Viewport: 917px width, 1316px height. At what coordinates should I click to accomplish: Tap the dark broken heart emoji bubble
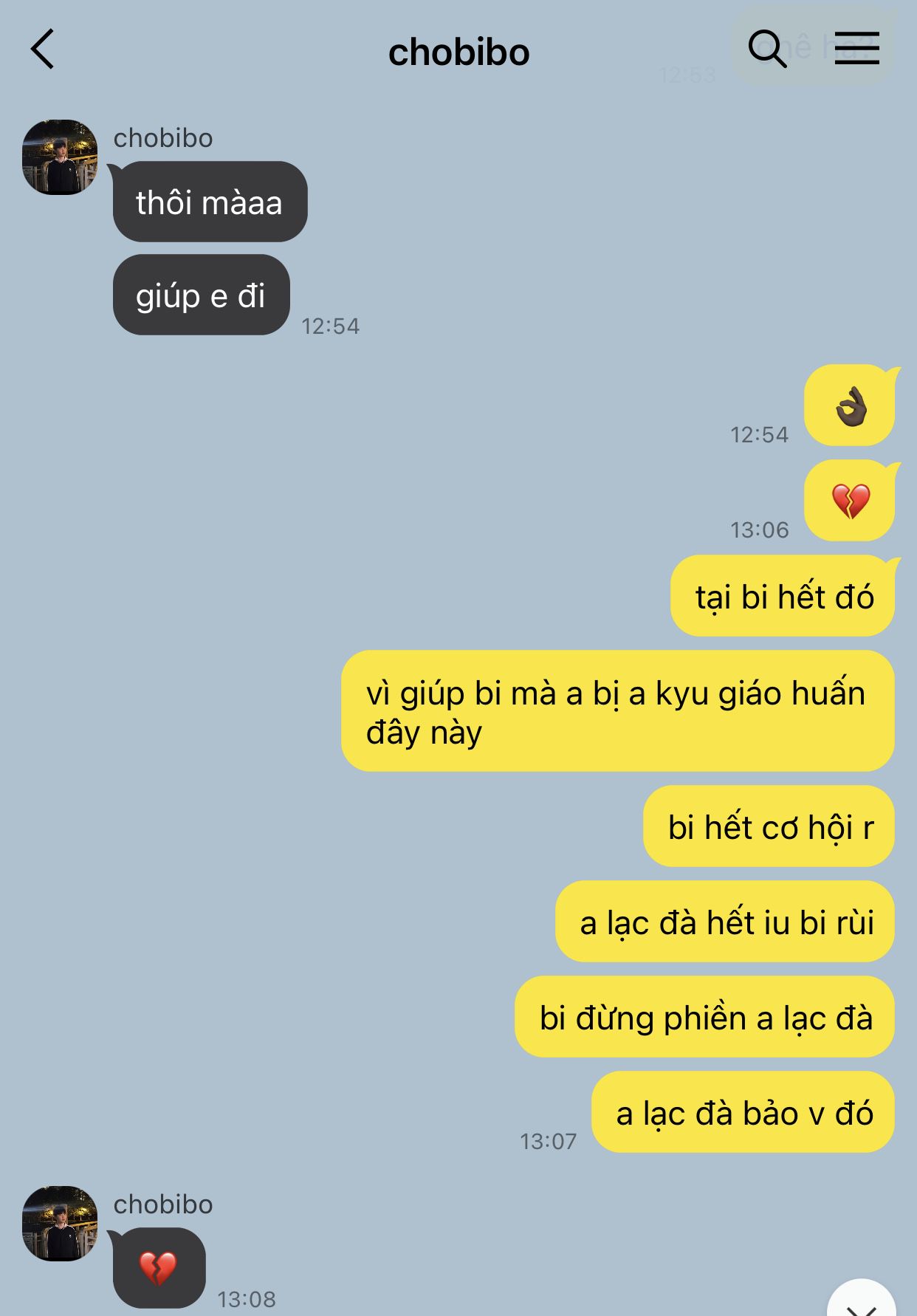pyautogui.click(x=159, y=1268)
